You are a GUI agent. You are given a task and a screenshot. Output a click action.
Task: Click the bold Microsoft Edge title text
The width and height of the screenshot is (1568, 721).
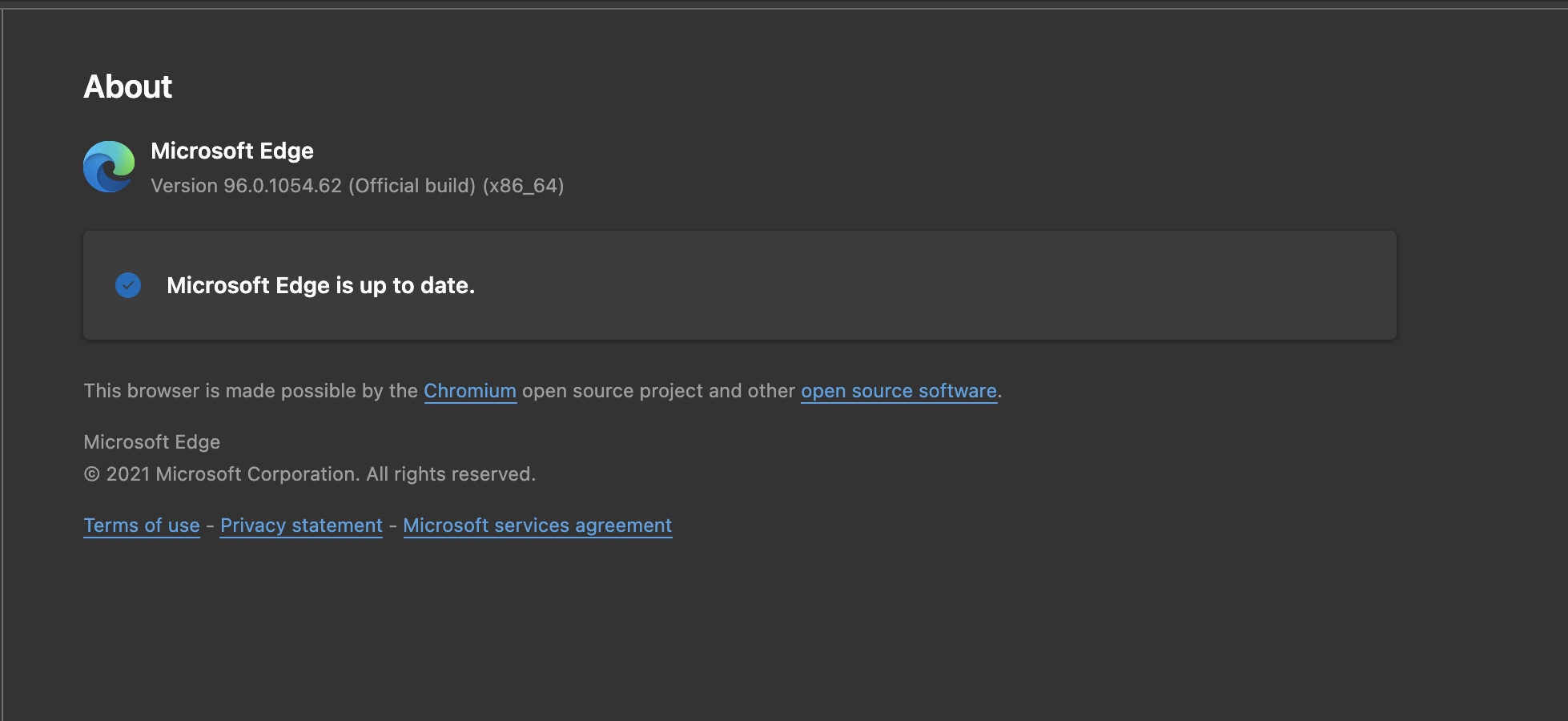click(232, 151)
